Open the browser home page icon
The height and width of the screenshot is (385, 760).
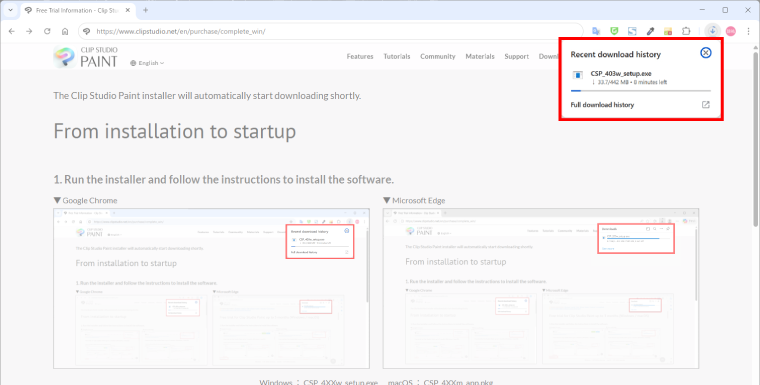tap(65, 31)
